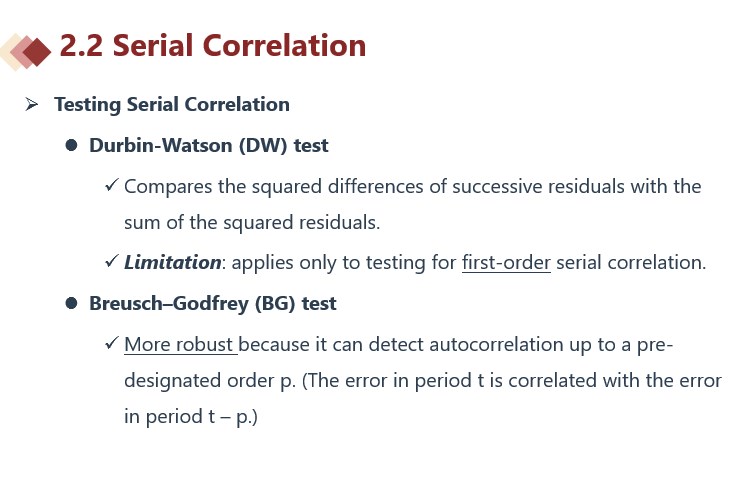Select the 'Durbin-Watson (DW) test' heading text

tap(208, 145)
